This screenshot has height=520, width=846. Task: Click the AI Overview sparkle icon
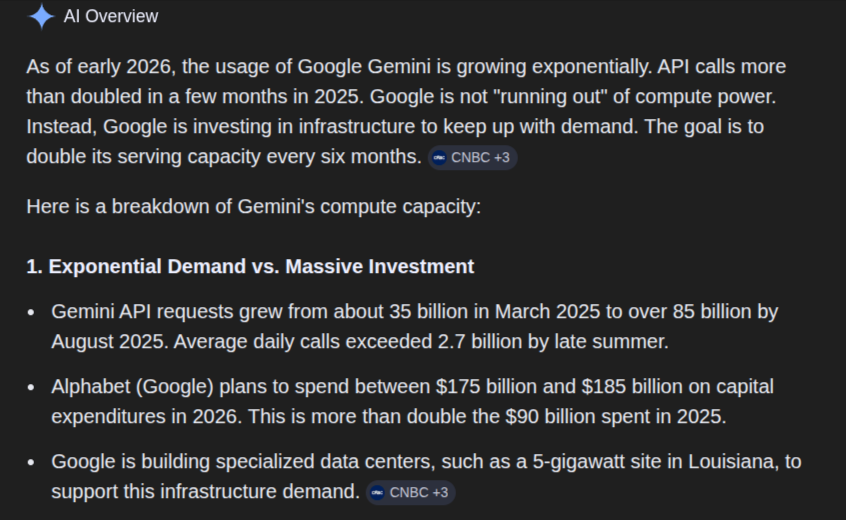(41, 16)
